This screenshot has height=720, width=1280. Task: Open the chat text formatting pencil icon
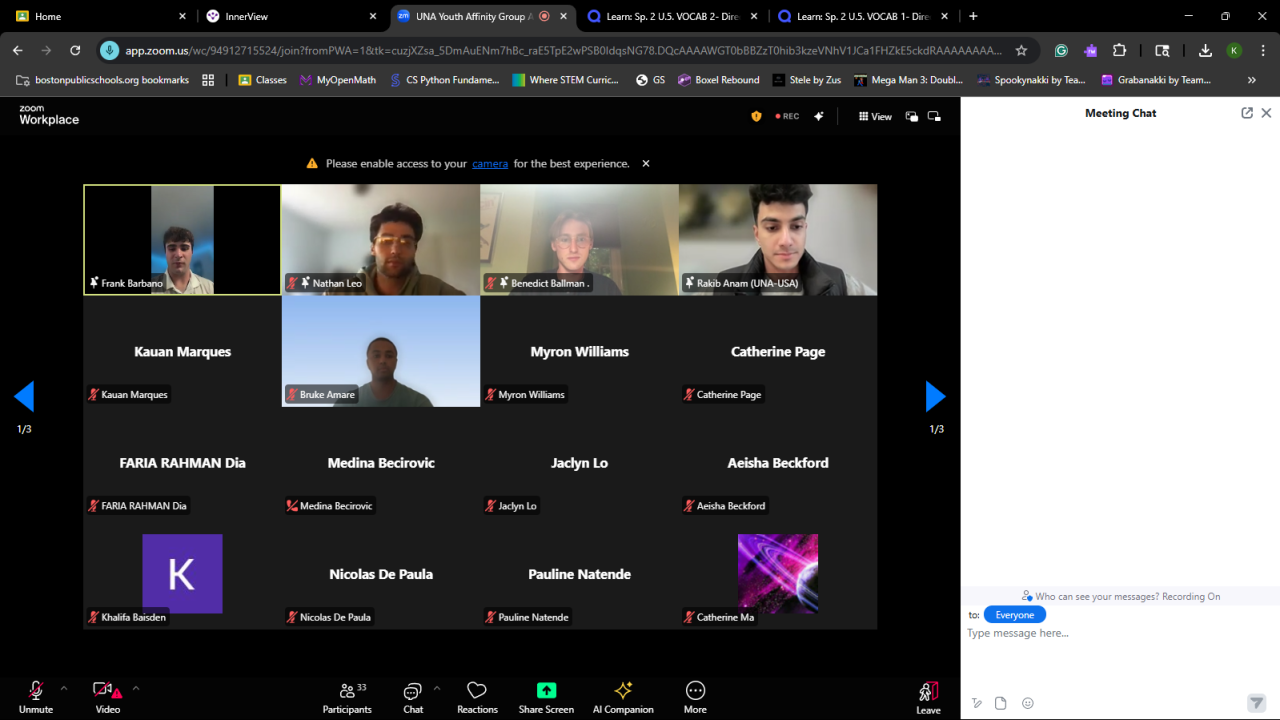tap(977, 703)
